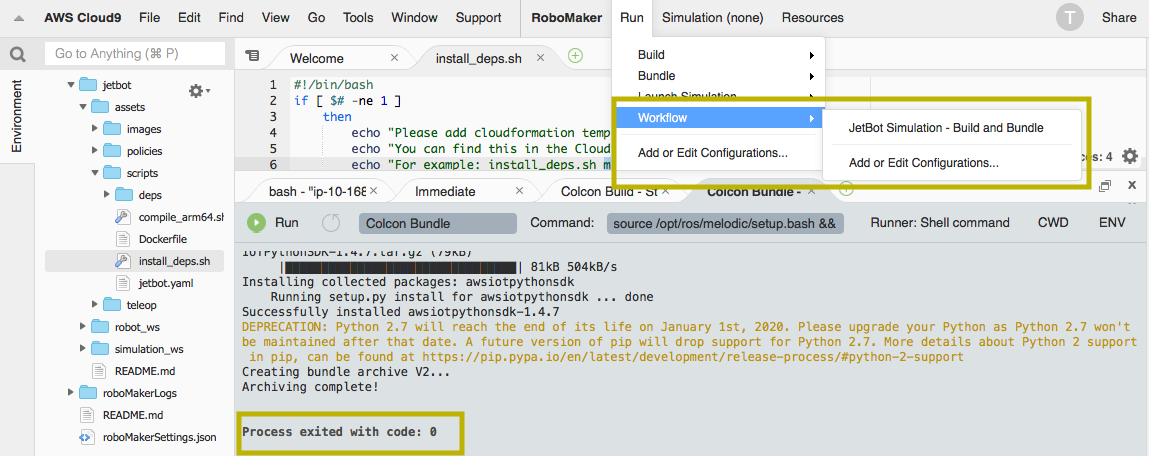Viewport: 1149px width, 456px height.
Task: Collapse the menu bar arrow icon
Action: tap(18, 18)
